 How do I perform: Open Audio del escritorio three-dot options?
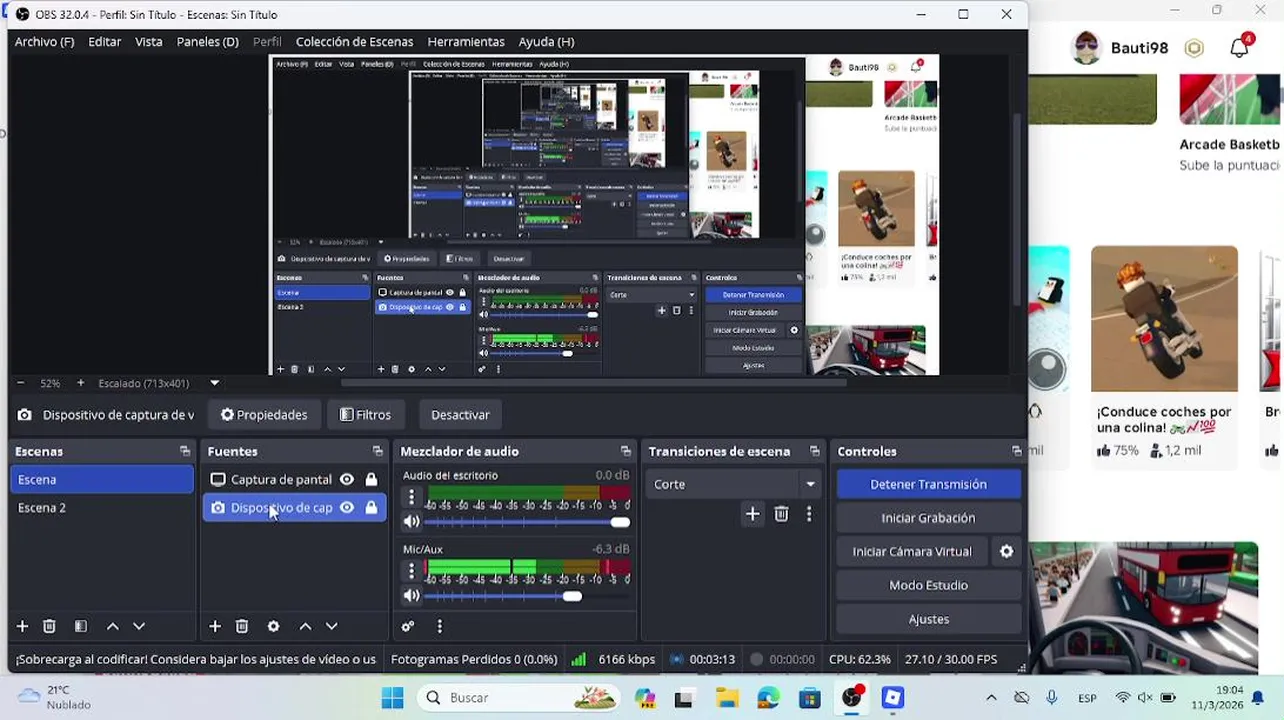tap(411, 496)
